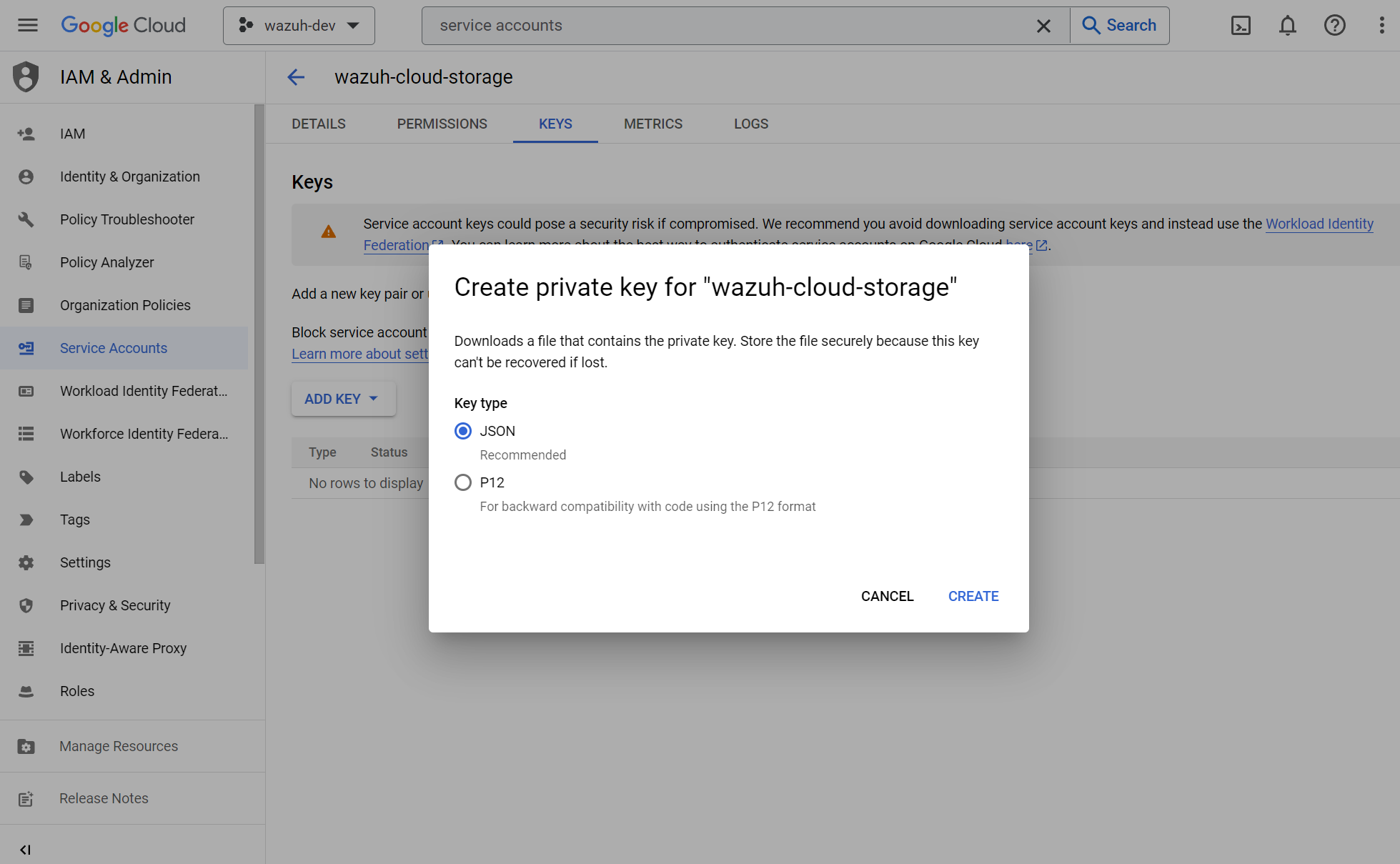Click the back arrow next to wazuh-cloud-storage
The height and width of the screenshot is (864, 1400).
coord(296,77)
